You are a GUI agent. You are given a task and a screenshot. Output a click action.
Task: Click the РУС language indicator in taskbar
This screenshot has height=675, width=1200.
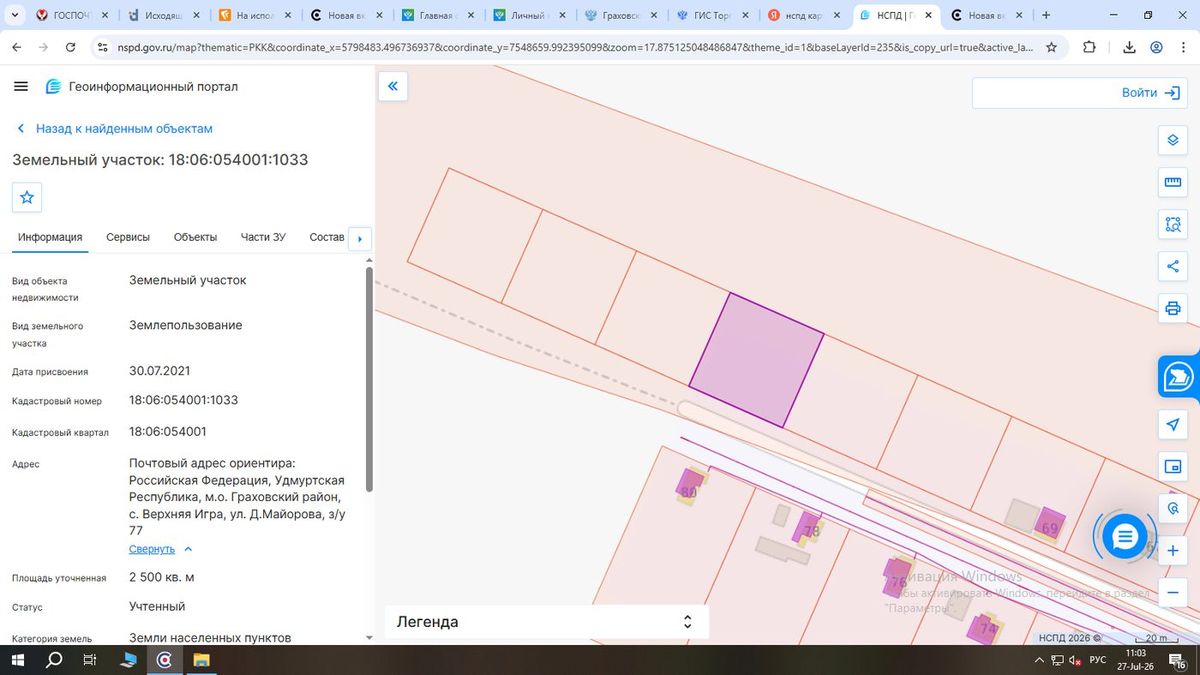pyautogui.click(x=1098, y=660)
